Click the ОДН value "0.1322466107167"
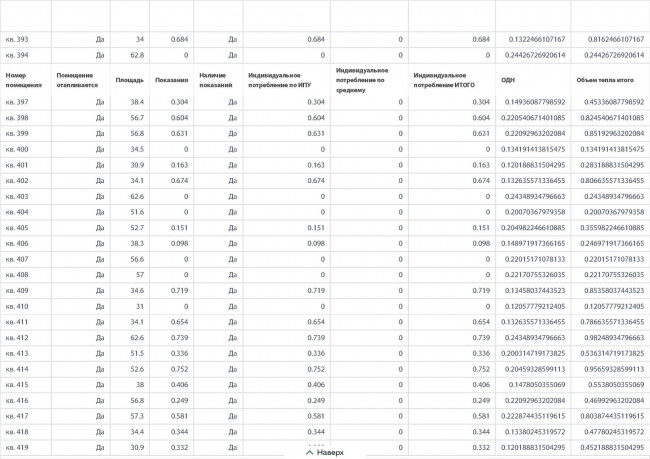This screenshot has height=459, width=650. tap(537, 39)
